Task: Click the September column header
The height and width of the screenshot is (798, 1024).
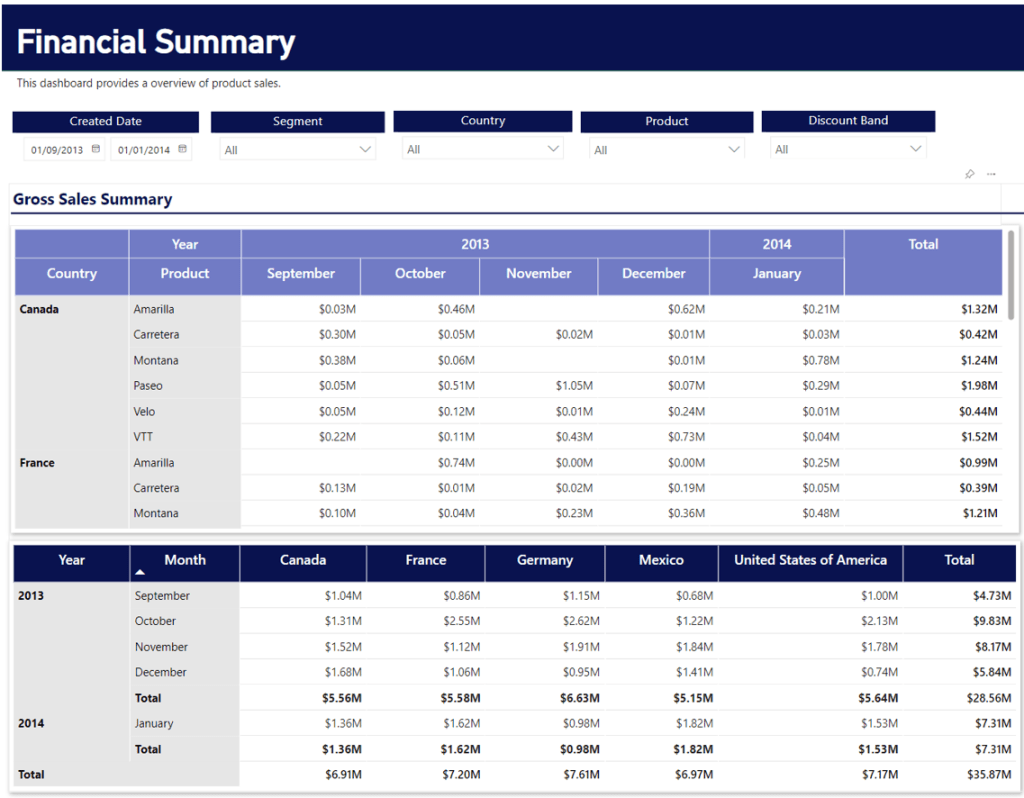Action: (x=300, y=274)
